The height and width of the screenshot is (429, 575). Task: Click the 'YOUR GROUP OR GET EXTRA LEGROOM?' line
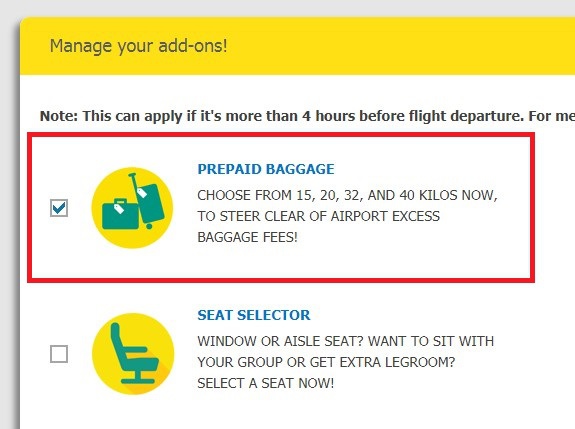point(326,362)
